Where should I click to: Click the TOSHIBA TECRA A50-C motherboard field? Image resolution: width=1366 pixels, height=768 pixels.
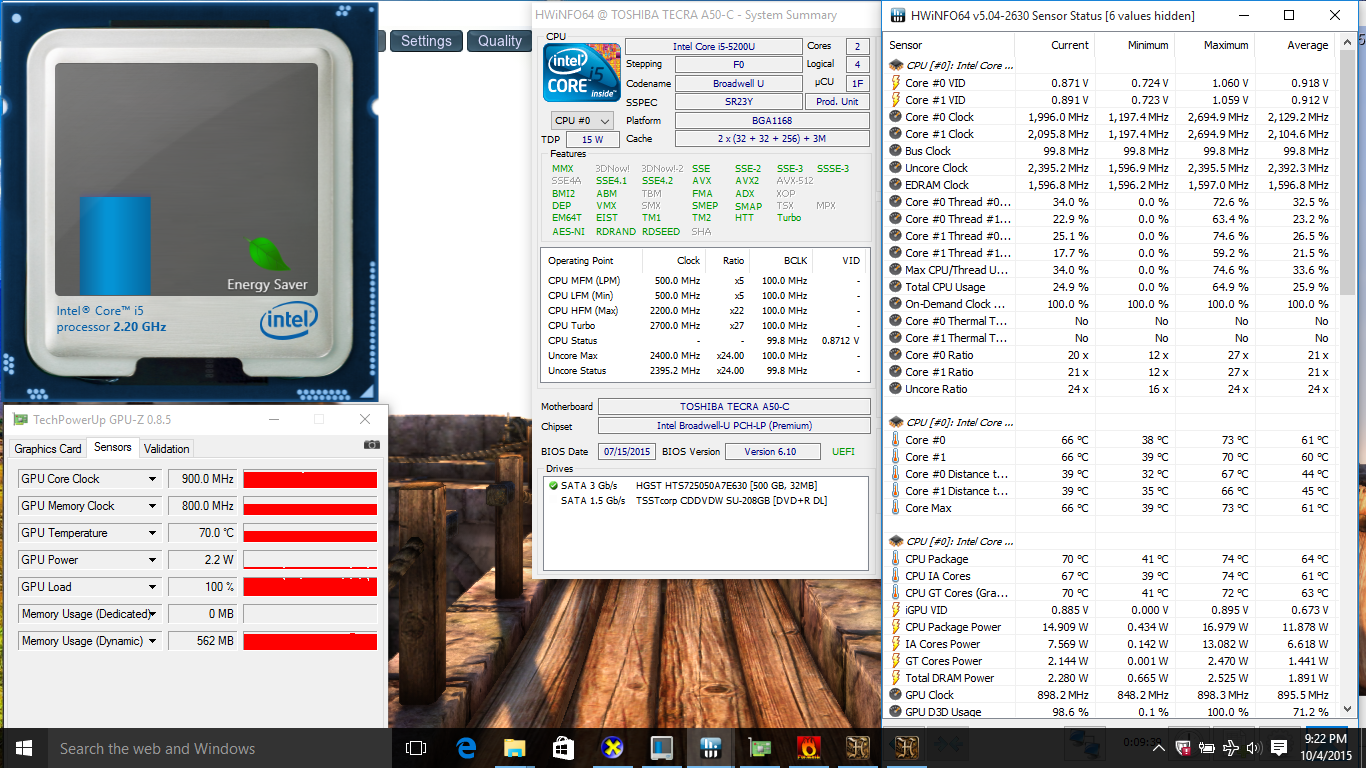(734, 407)
